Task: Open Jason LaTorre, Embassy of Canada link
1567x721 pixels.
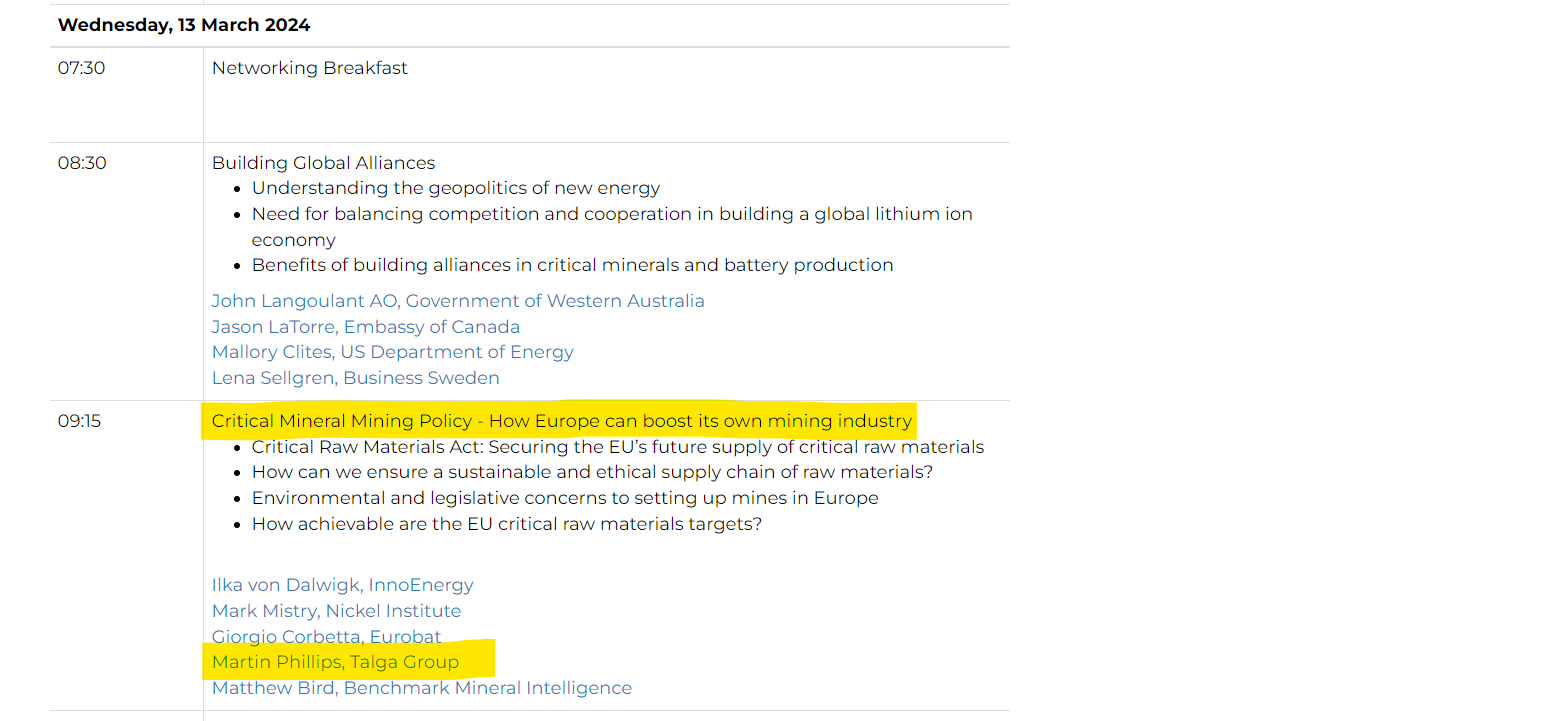Action: pyautogui.click(x=366, y=327)
